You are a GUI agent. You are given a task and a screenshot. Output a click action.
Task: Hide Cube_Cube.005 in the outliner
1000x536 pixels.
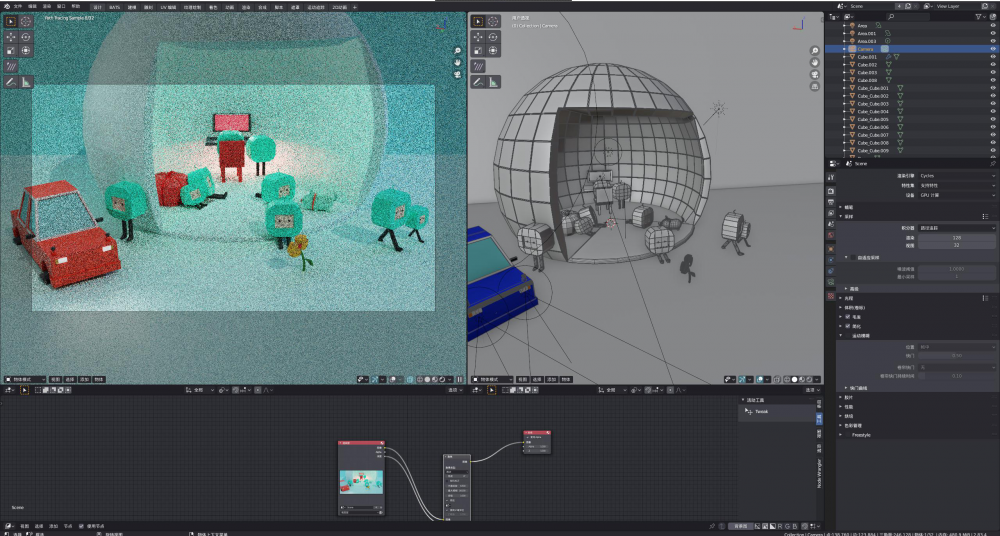point(993,119)
